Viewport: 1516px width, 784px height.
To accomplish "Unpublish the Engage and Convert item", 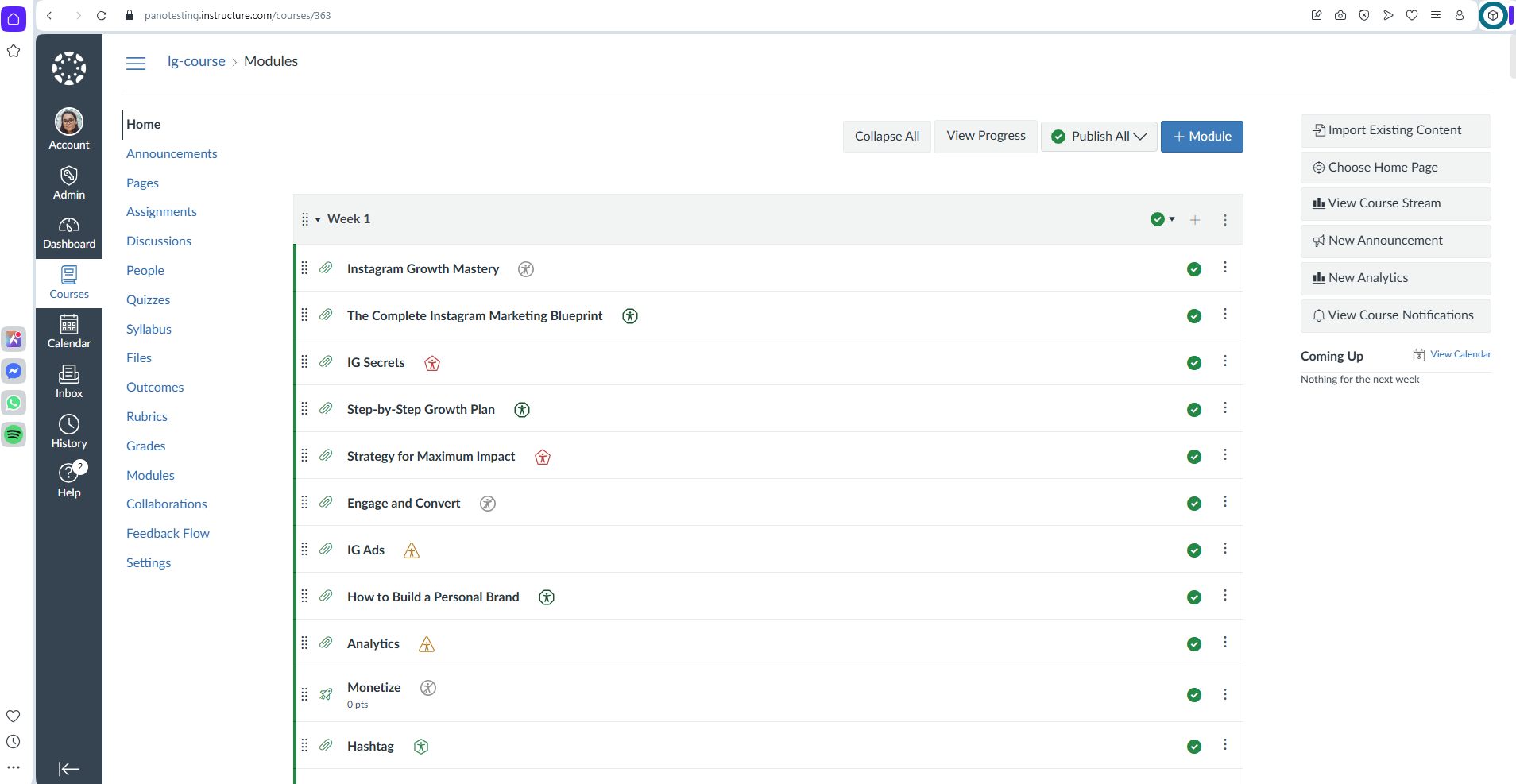I will pos(1194,504).
